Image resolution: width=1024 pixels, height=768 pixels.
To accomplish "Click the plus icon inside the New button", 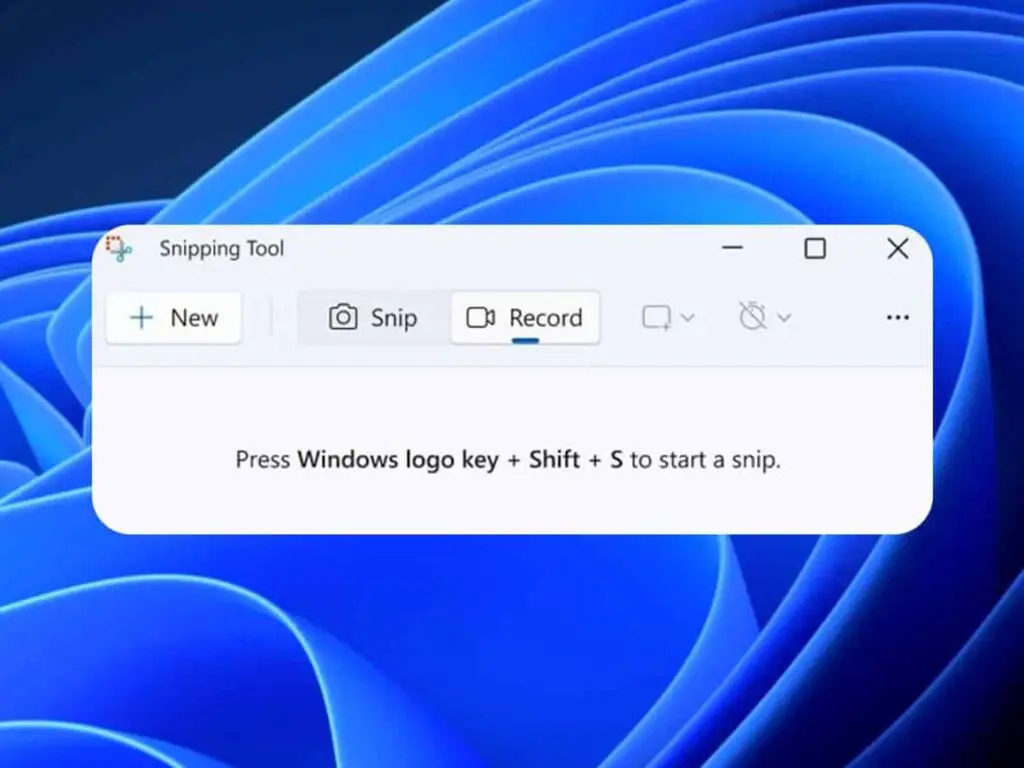I will (140, 318).
